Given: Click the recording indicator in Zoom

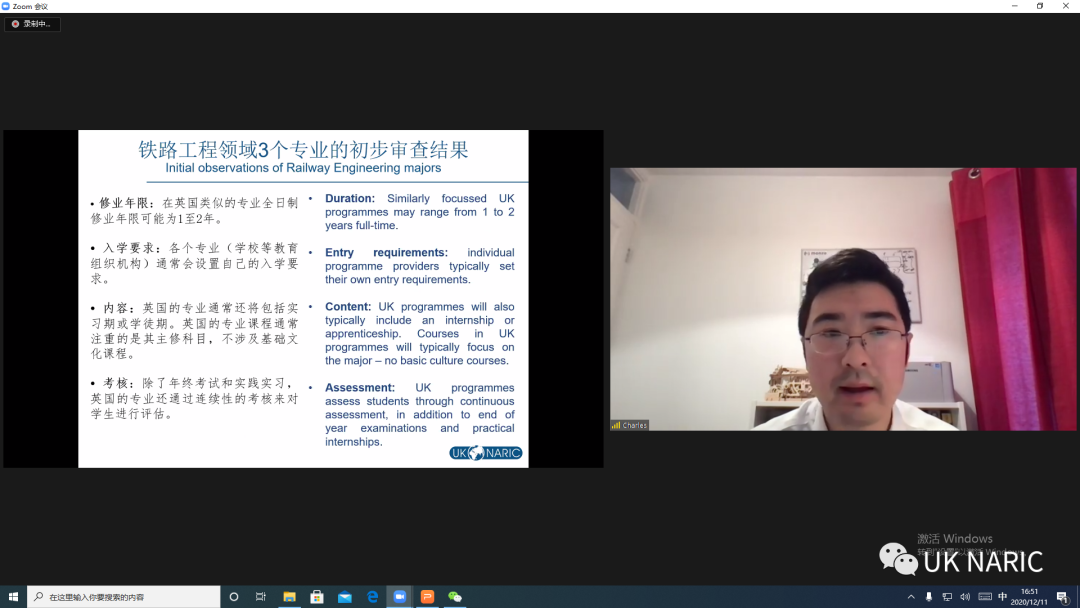Looking at the screenshot, I should coord(32,24).
